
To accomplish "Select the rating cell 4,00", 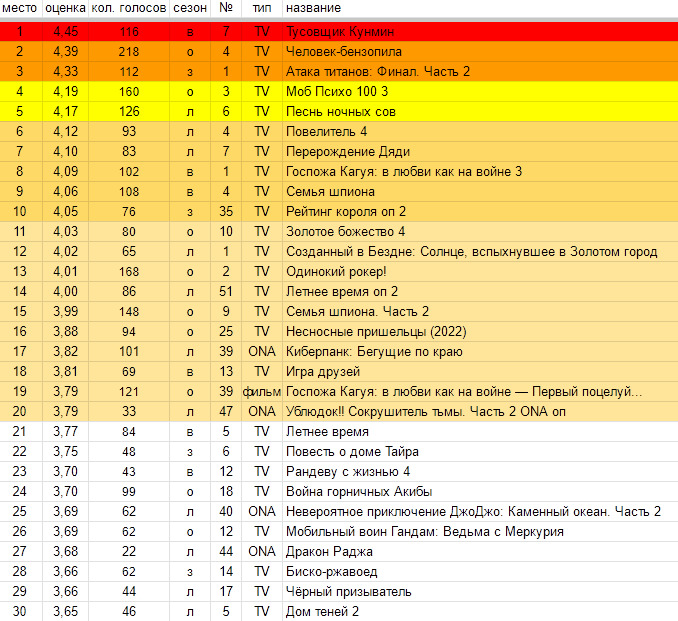I will 66,291.
